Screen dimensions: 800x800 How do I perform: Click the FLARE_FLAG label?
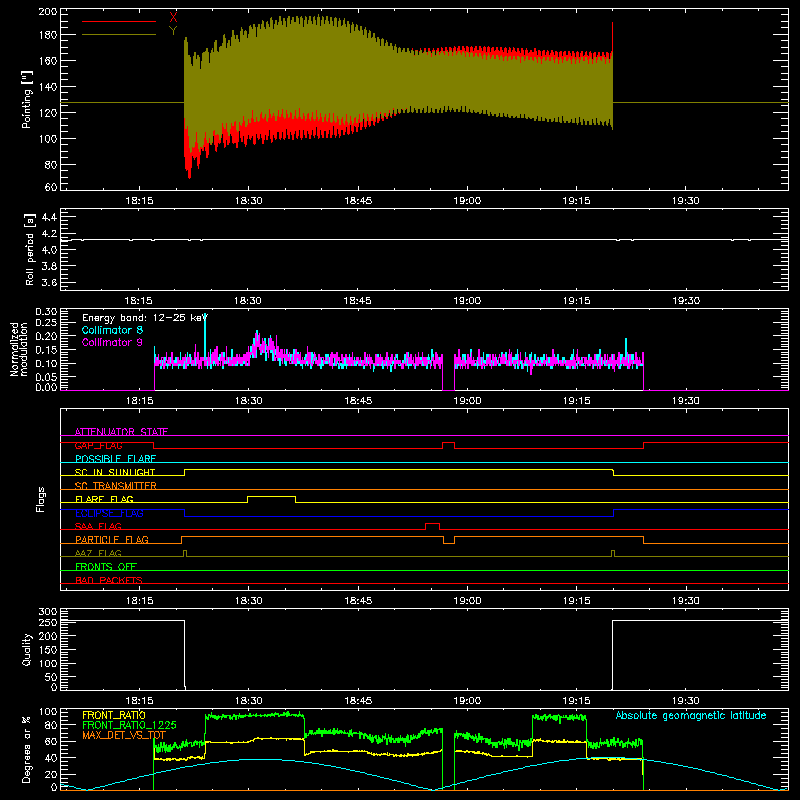[104, 499]
